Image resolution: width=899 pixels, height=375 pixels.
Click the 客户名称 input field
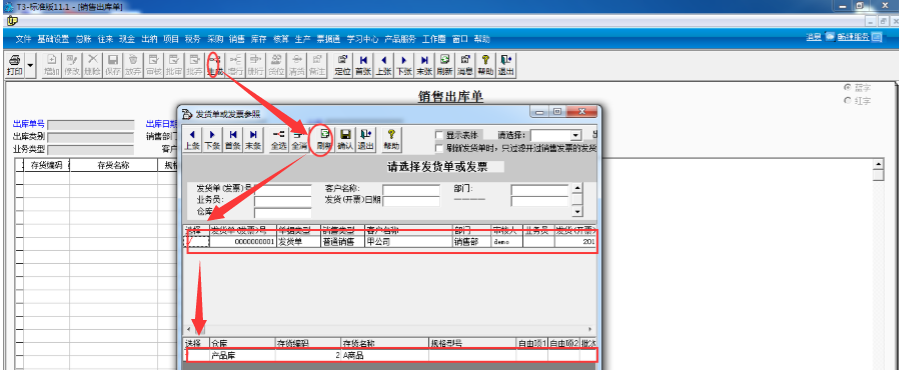click(x=411, y=190)
